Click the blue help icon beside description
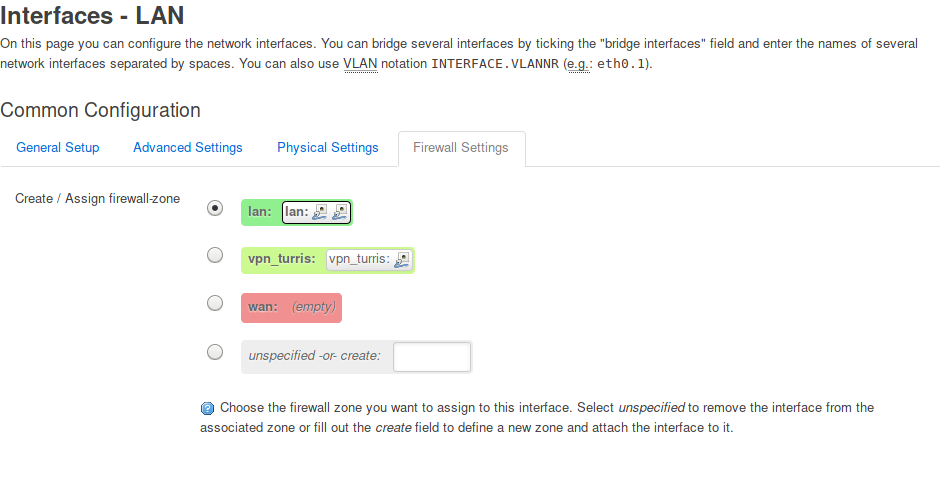Screen dimensions: 940x491 pyautogui.click(x=207, y=408)
